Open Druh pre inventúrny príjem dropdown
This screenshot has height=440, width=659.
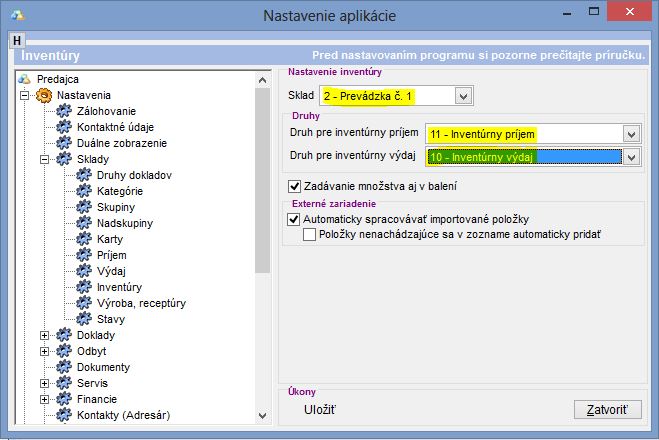[x=630, y=134]
